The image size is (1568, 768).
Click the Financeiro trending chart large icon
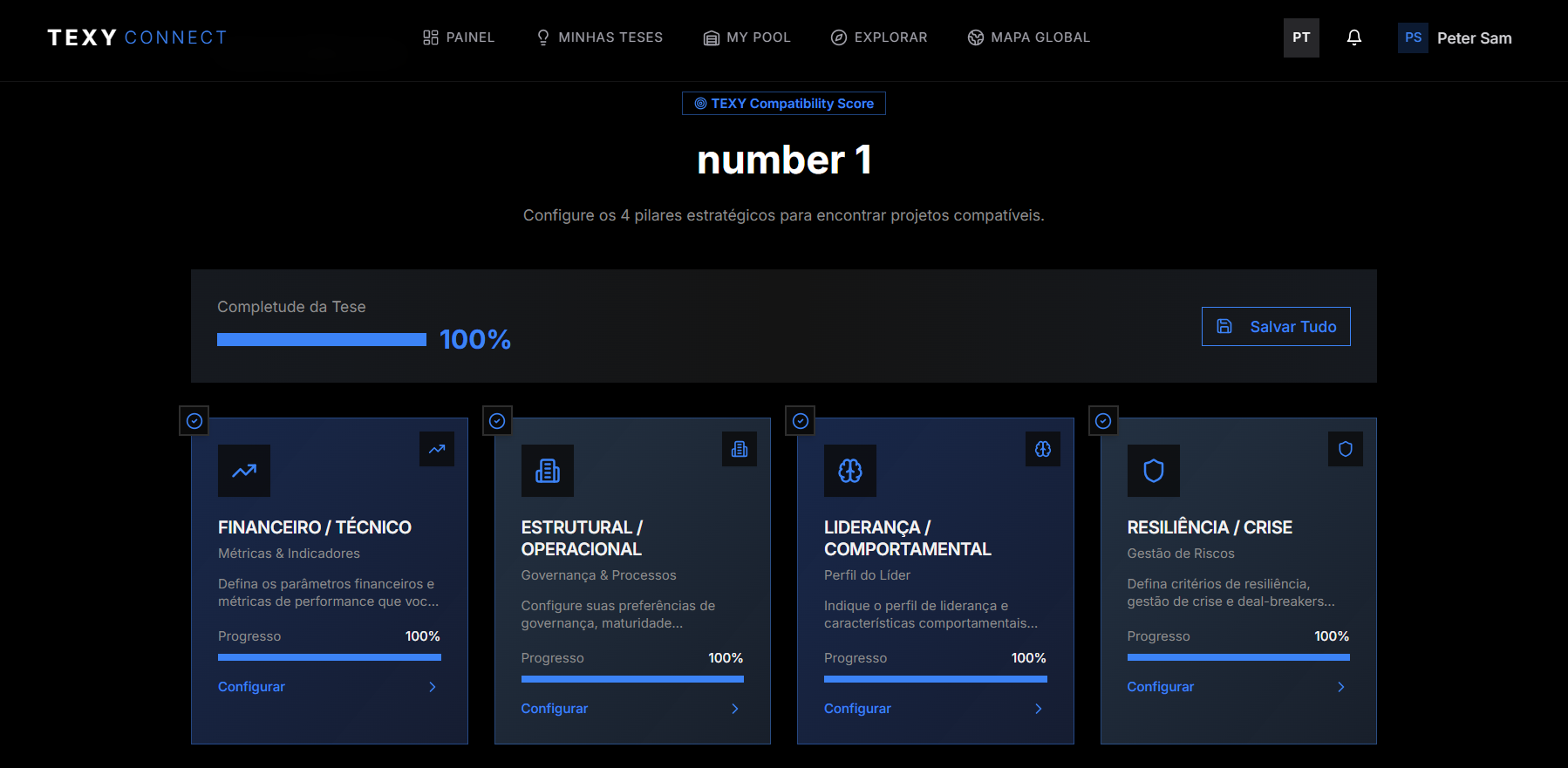click(x=244, y=471)
